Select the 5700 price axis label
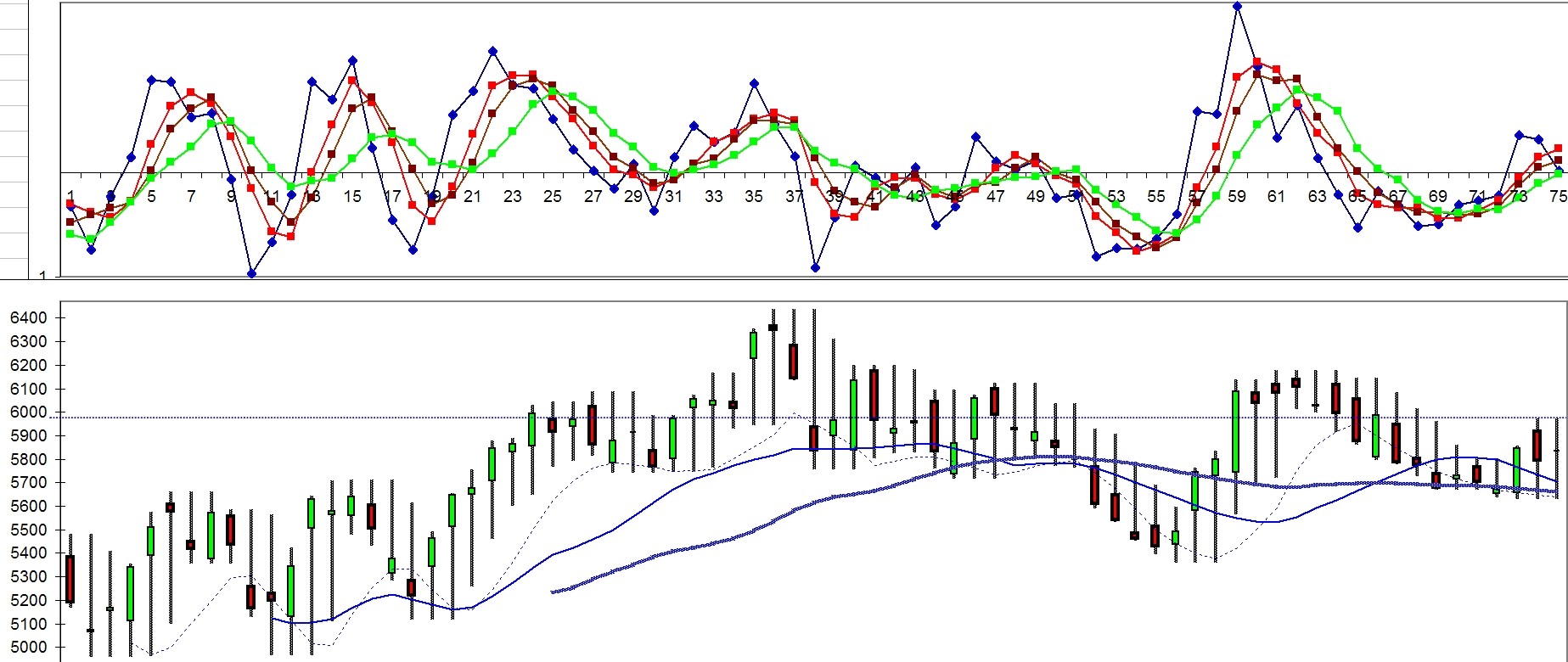The height and width of the screenshot is (662, 1568). click(x=28, y=483)
